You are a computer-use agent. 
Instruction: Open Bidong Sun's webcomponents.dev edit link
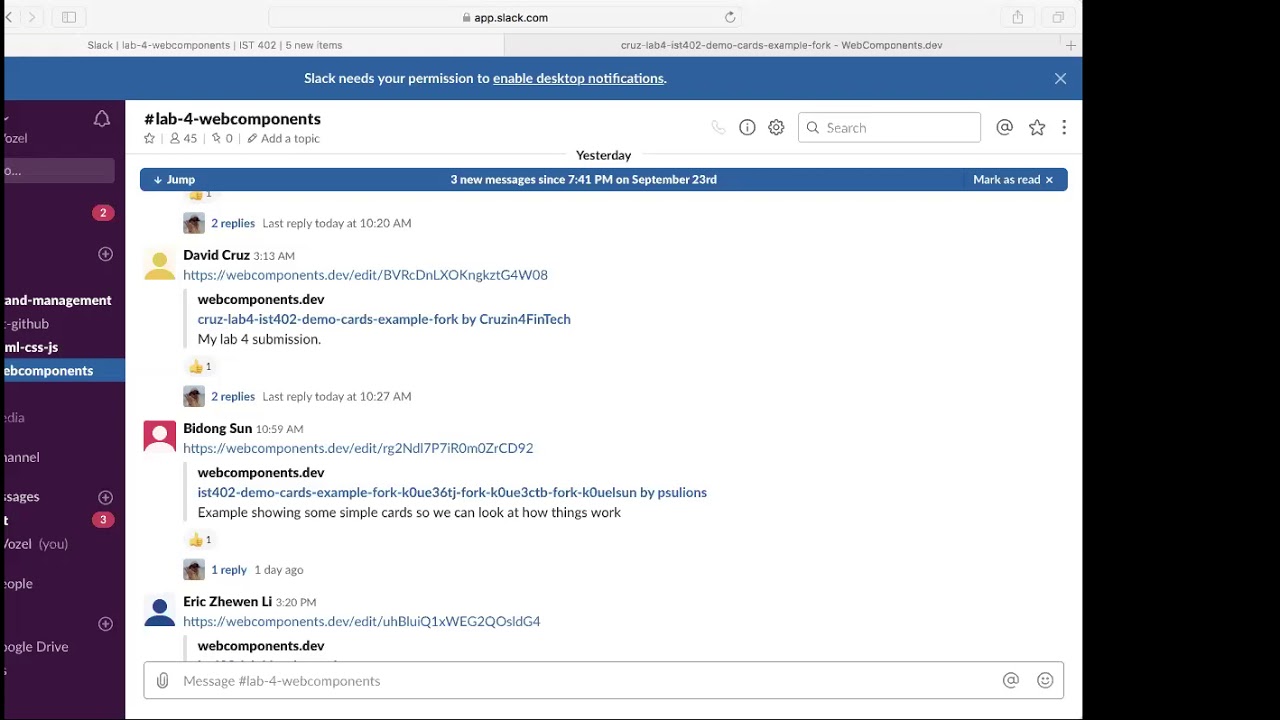click(x=358, y=448)
